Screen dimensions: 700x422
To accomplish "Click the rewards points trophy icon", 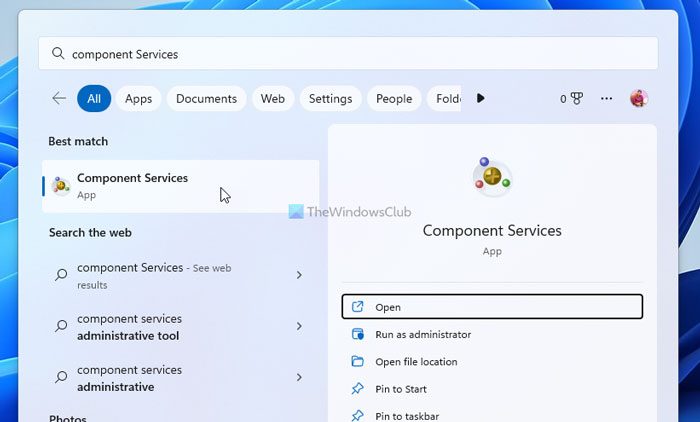I will (575, 98).
